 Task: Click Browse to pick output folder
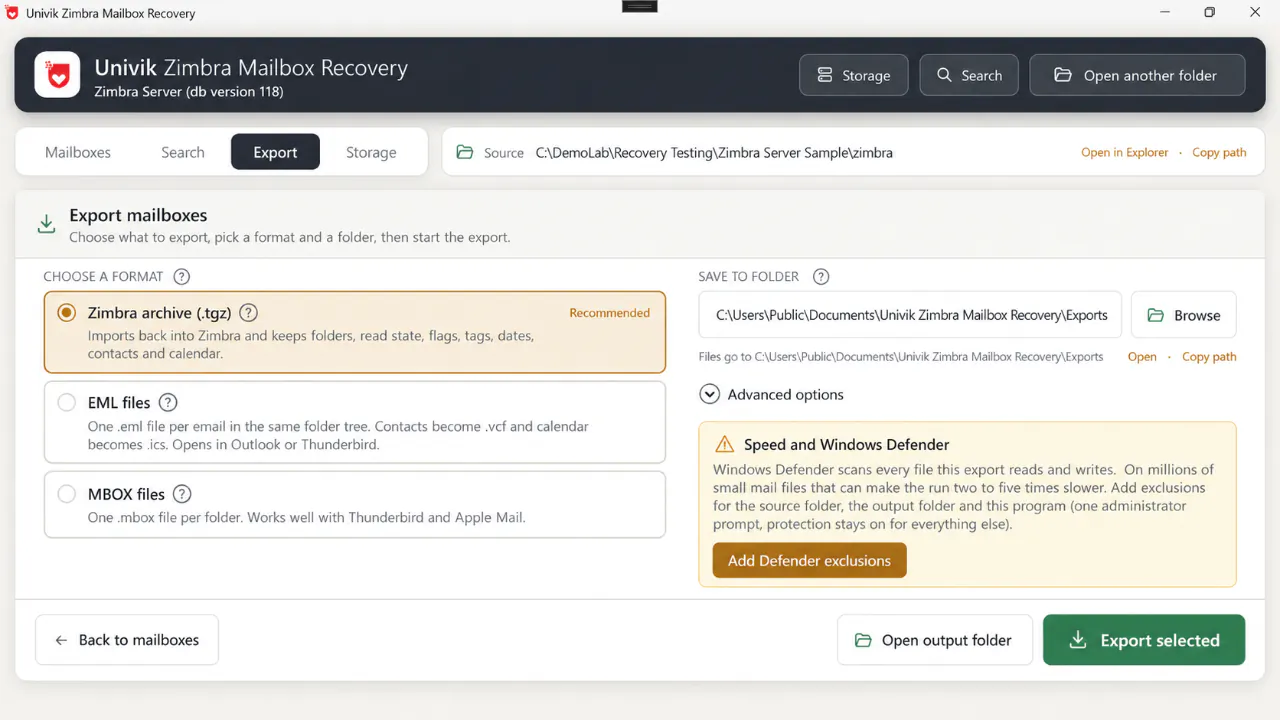click(x=1184, y=315)
